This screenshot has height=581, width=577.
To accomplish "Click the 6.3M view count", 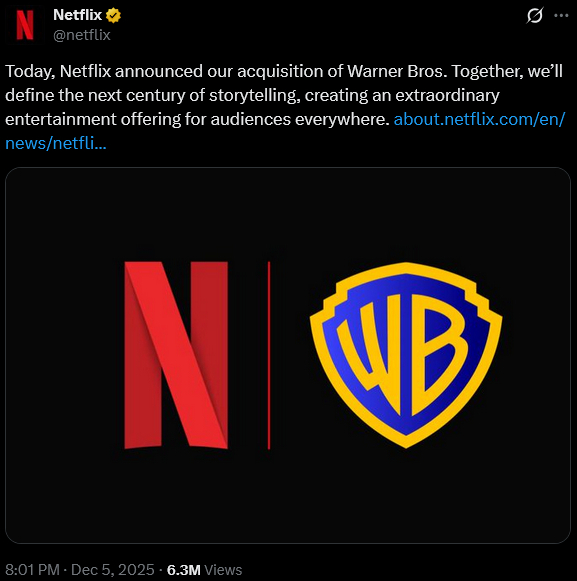I will coord(184,570).
